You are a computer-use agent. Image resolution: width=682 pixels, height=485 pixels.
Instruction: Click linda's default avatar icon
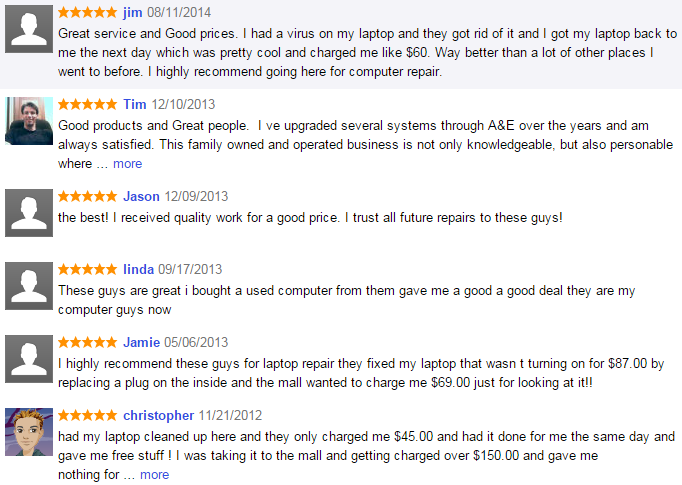click(x=29, y=286)
